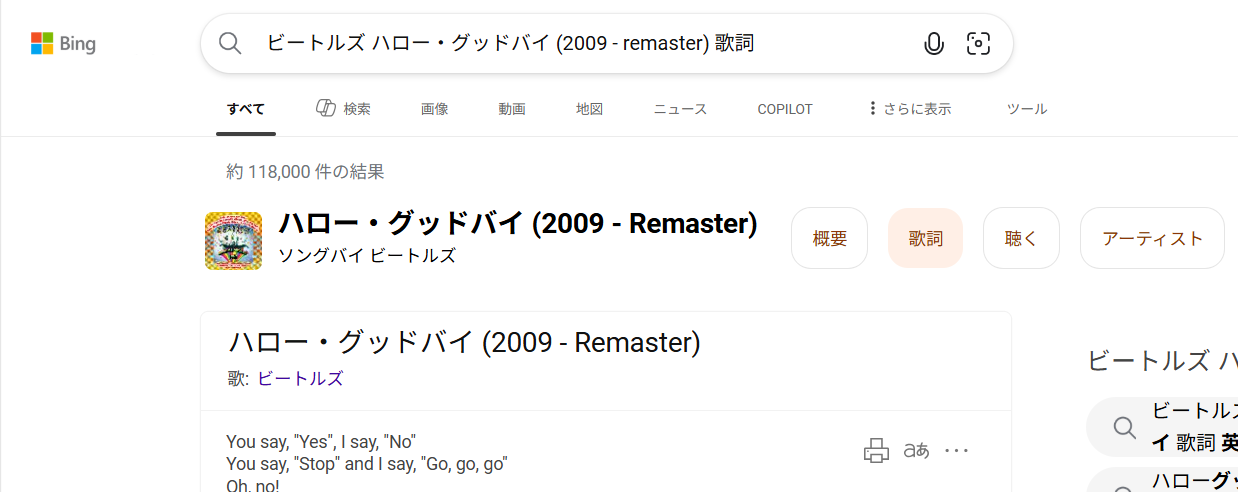Click the related search magnifier icon
The width and height of the screenshot is (1238, 492).
pyautogui.click(x=1125, y=428)
